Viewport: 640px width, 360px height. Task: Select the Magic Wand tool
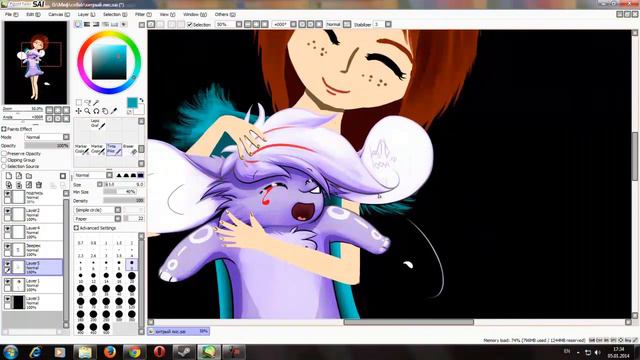pos(96,102)
